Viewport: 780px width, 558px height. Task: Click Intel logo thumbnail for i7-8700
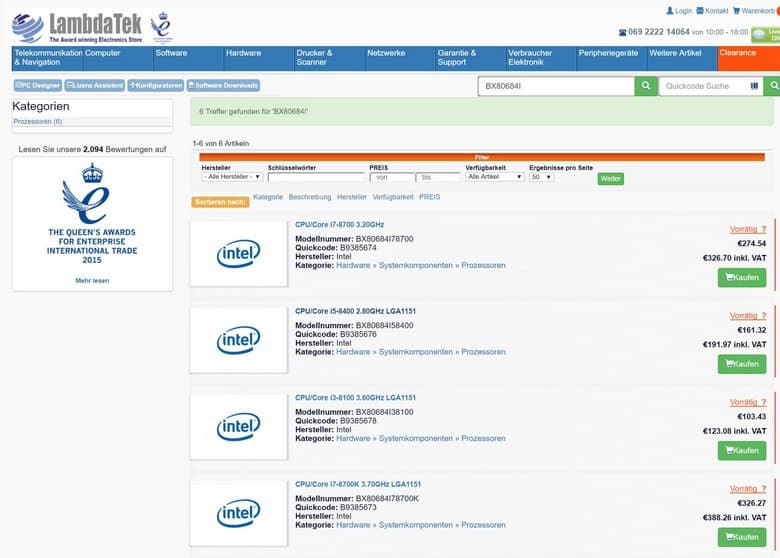click(x=239, y=254)
